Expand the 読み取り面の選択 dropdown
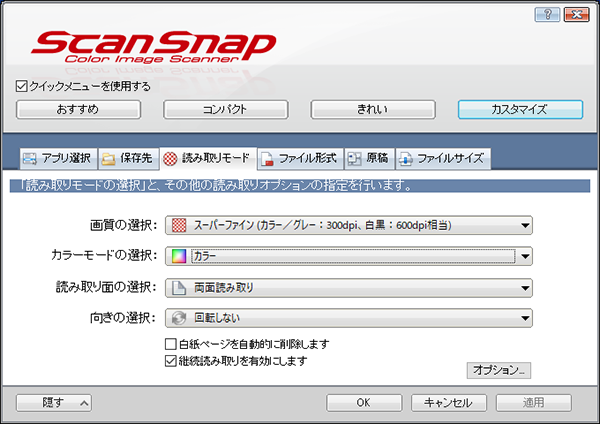 pos(524,288)
